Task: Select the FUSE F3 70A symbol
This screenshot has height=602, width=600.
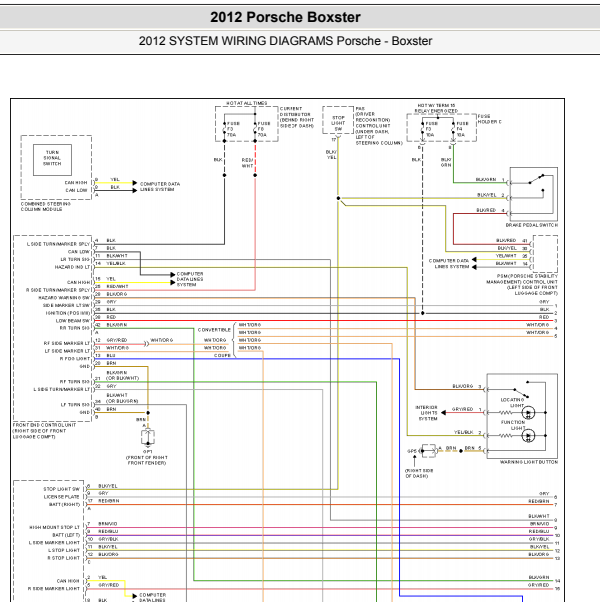Action: 230,129
